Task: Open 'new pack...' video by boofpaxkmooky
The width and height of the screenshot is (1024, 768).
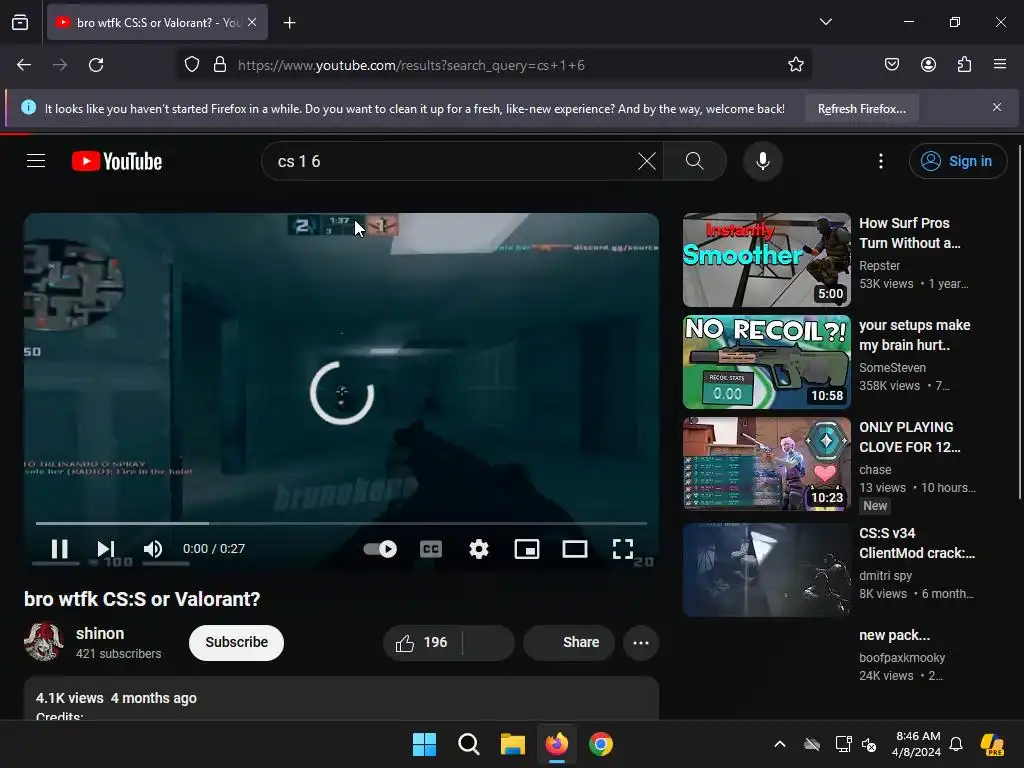Action: 894,635
